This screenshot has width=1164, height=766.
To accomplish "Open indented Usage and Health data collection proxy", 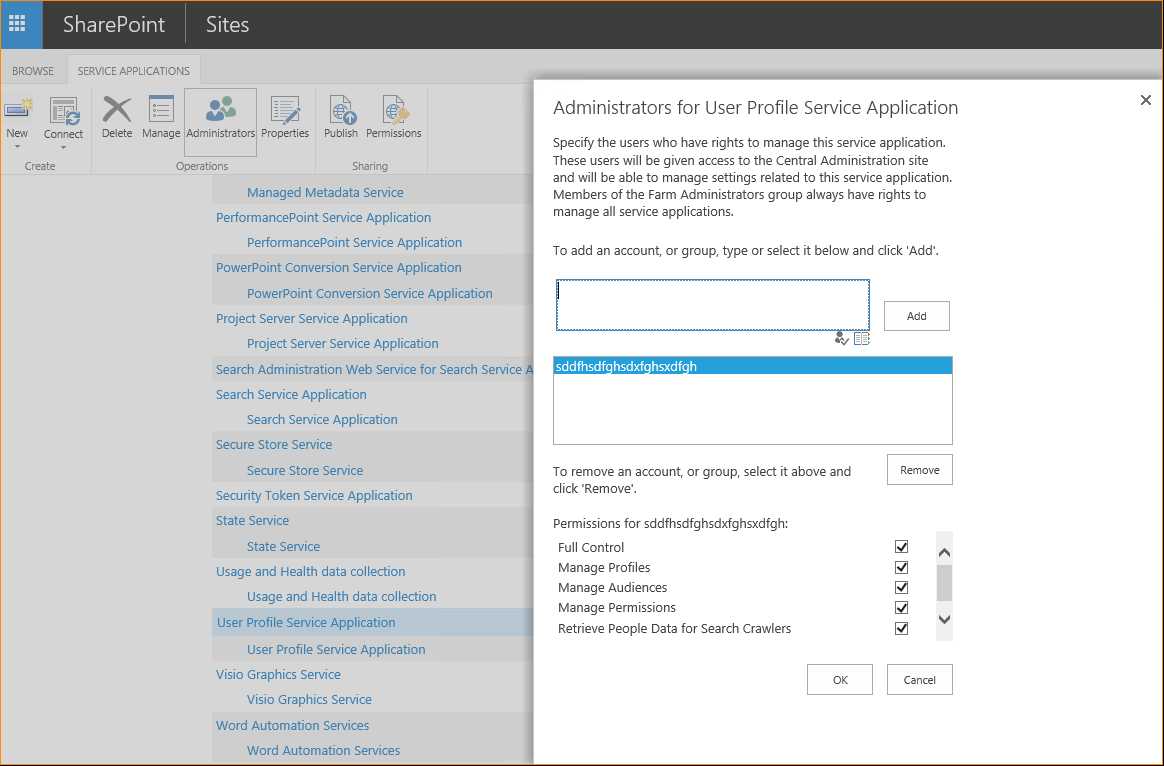I will click(341, 597).
